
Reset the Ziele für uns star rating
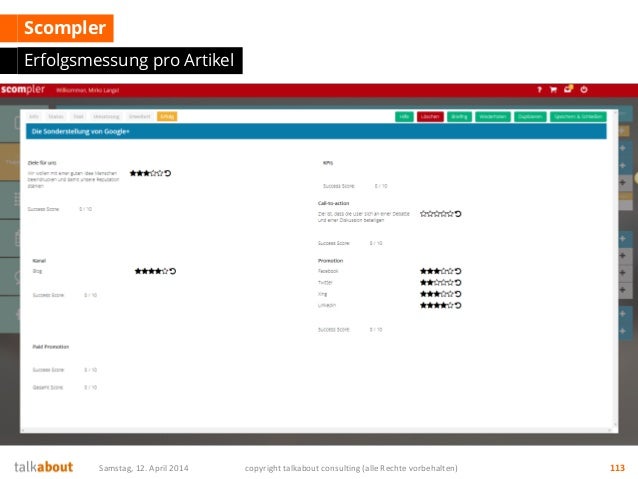[168, 173]
